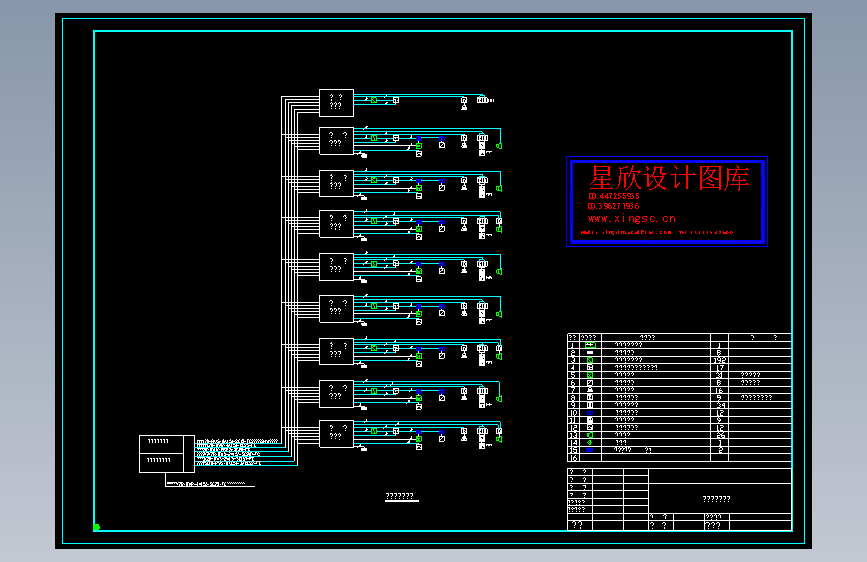
Task: Select the white bar symbol in legend row 2
Action: pyautogui.click(x=590, y=352)
